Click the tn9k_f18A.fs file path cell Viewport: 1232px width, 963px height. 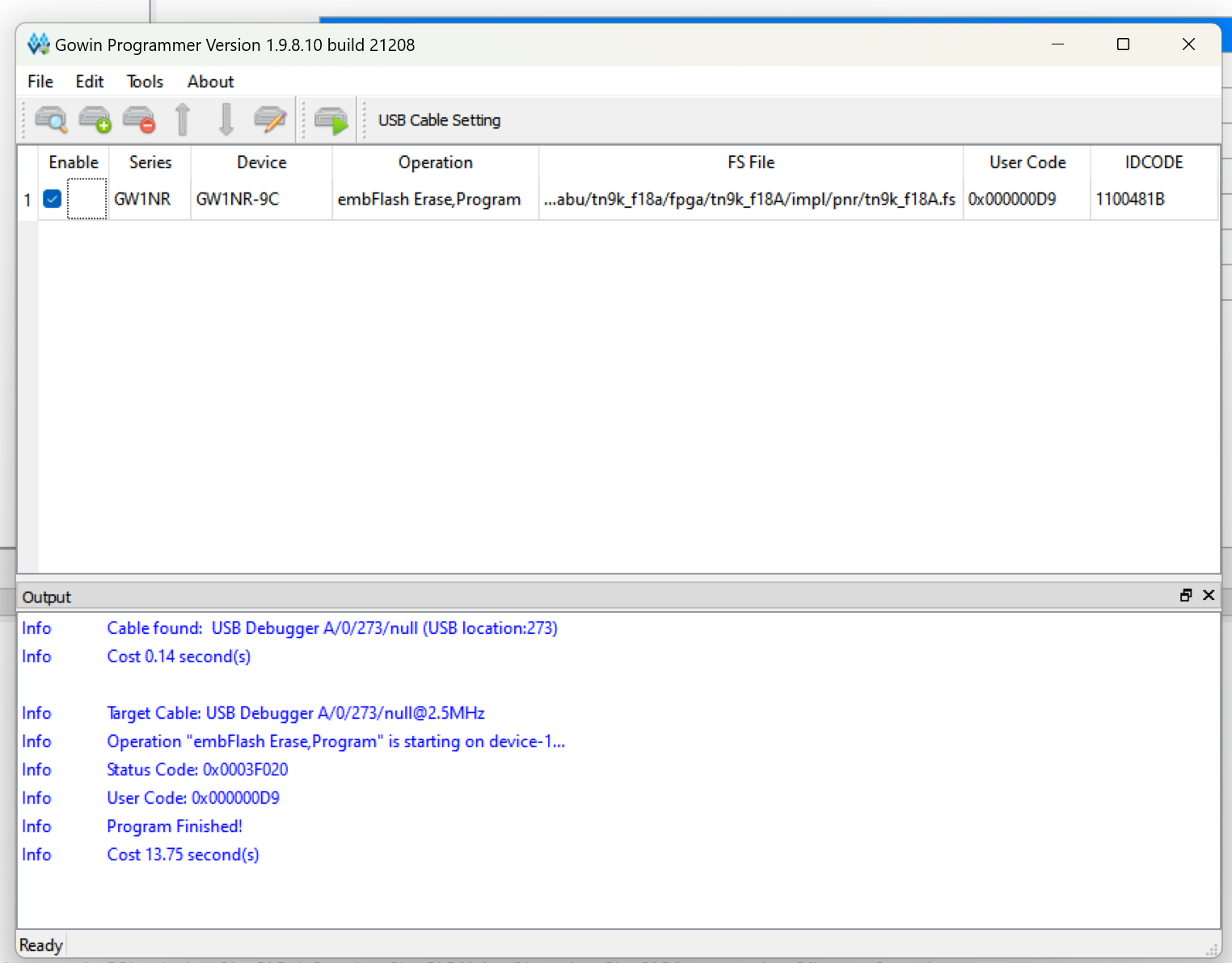coord(751,200)
